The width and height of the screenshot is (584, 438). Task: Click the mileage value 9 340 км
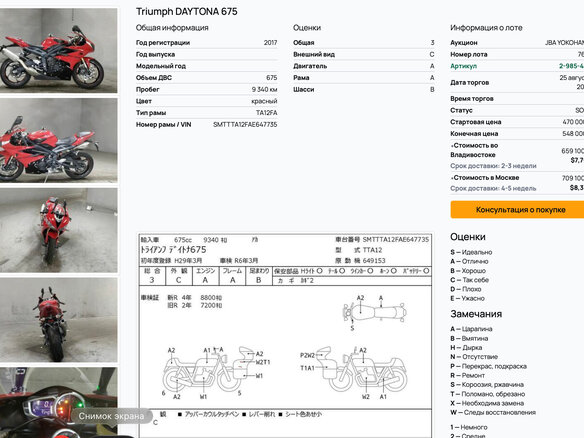click(264, 89)
